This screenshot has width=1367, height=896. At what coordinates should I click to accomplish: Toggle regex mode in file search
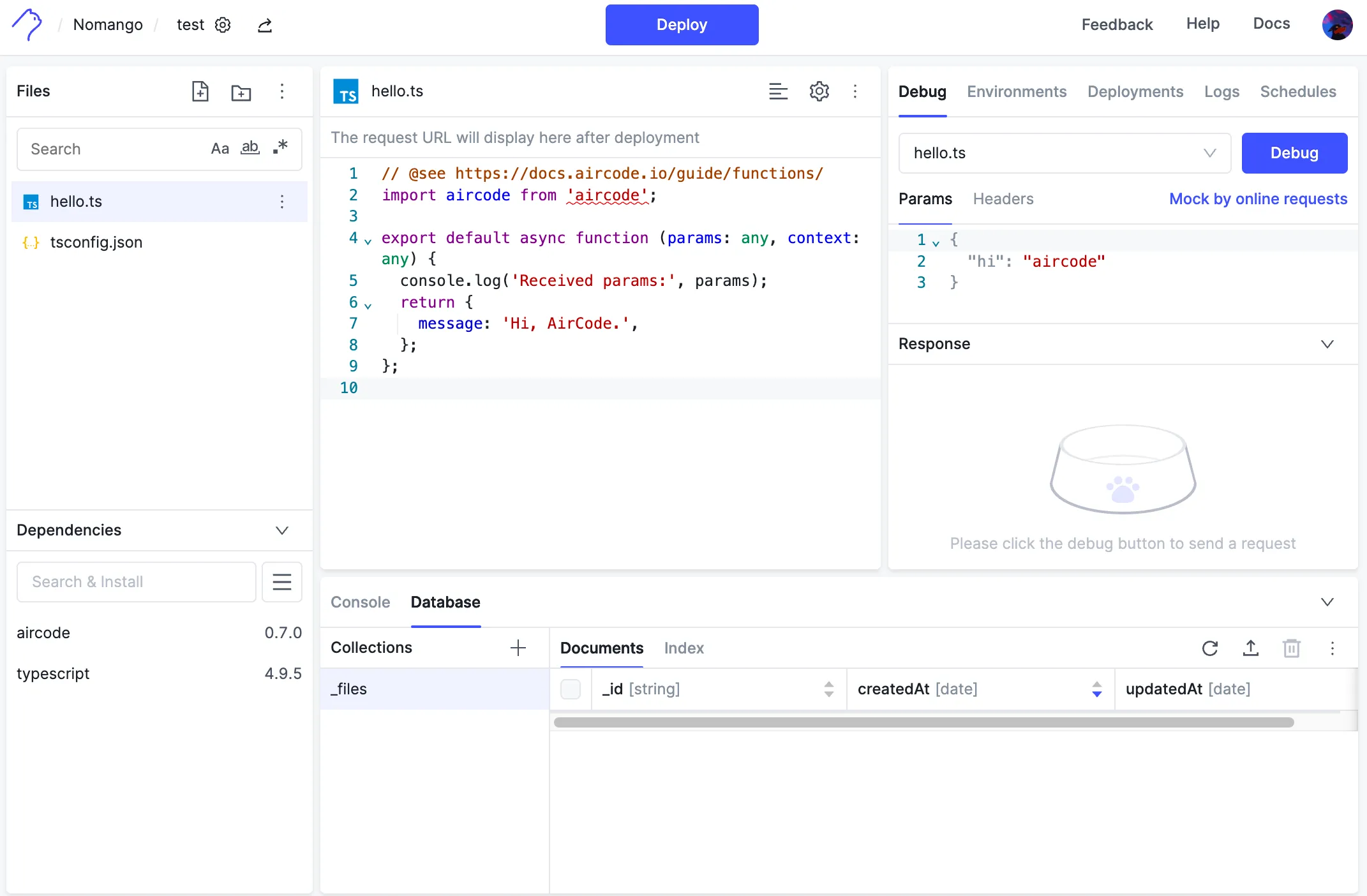[280, 147]
